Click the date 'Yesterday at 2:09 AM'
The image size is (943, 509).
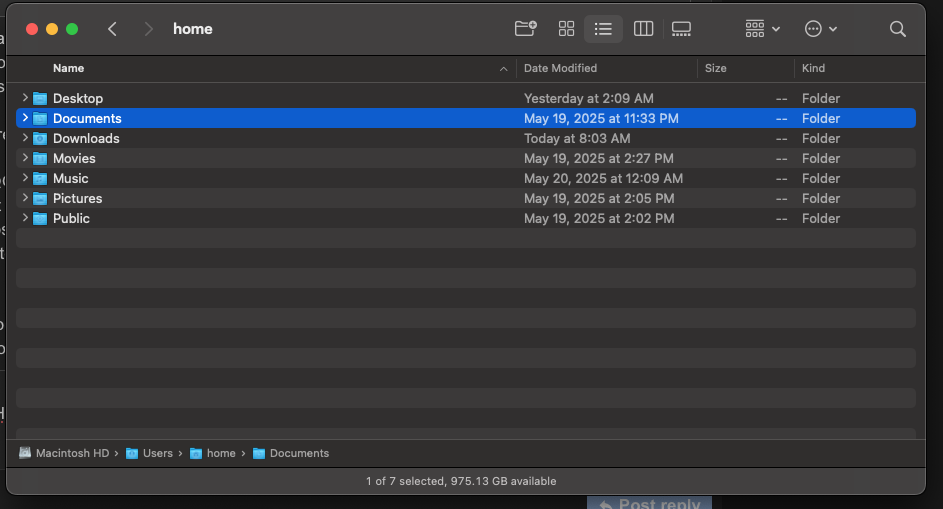tap(589, 98)
